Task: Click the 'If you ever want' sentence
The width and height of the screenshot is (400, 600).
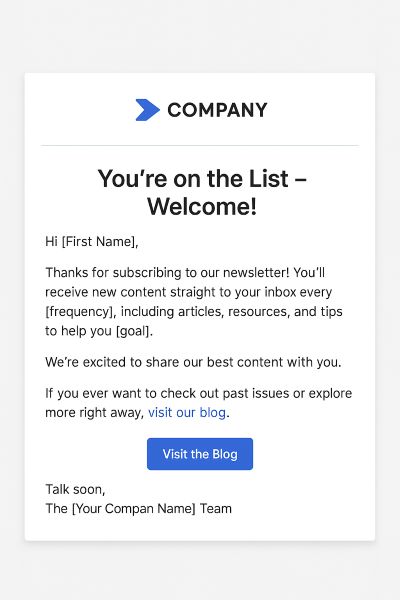Action: 198,403
